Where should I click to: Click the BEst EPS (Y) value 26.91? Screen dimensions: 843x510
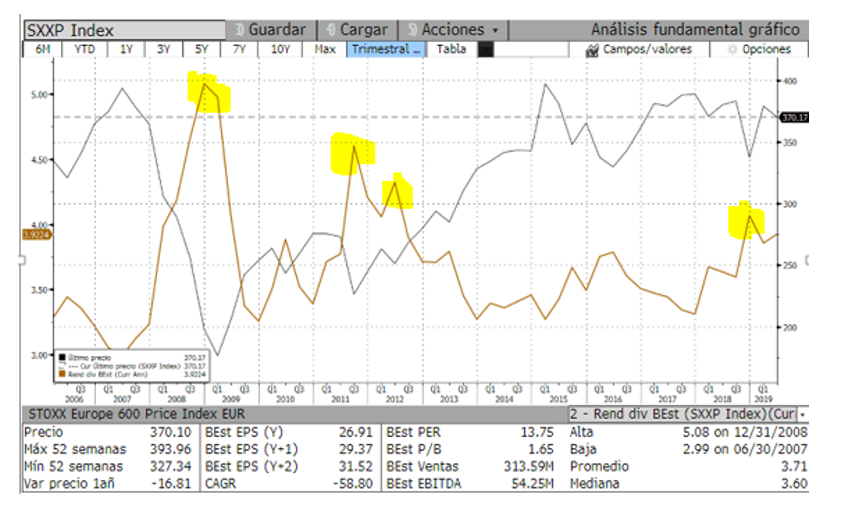pyautogui.click(x=356, y=432)
